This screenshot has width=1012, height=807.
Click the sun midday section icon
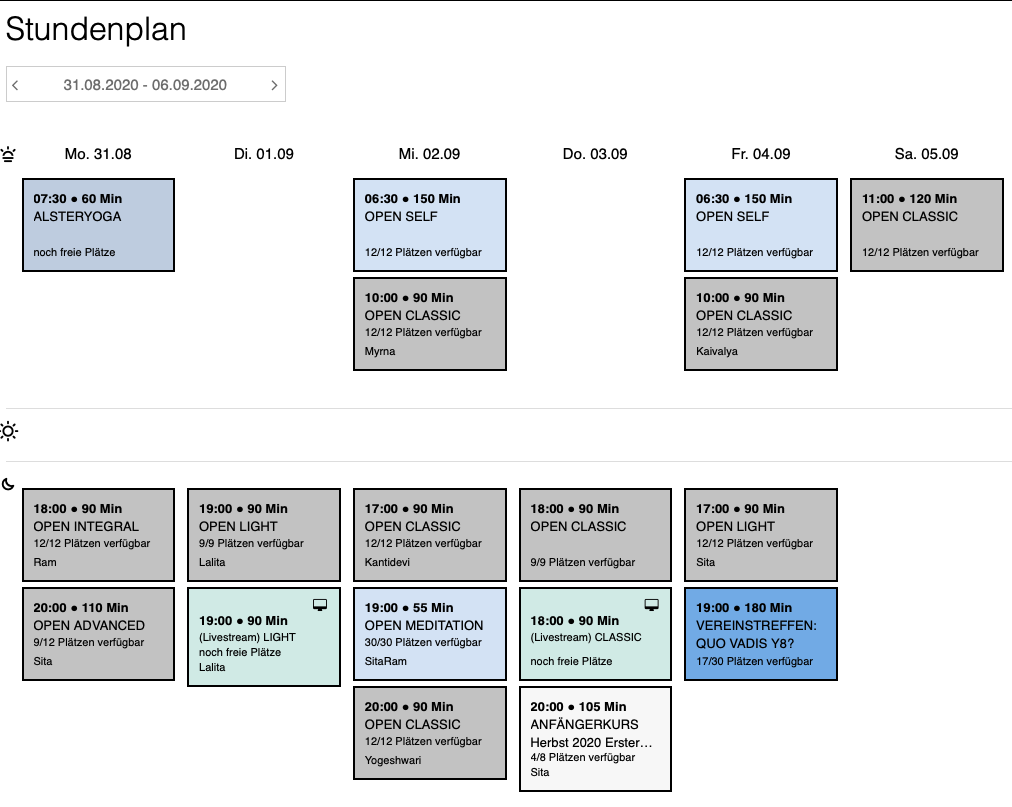pyautogui.click(x=9, y=432)
